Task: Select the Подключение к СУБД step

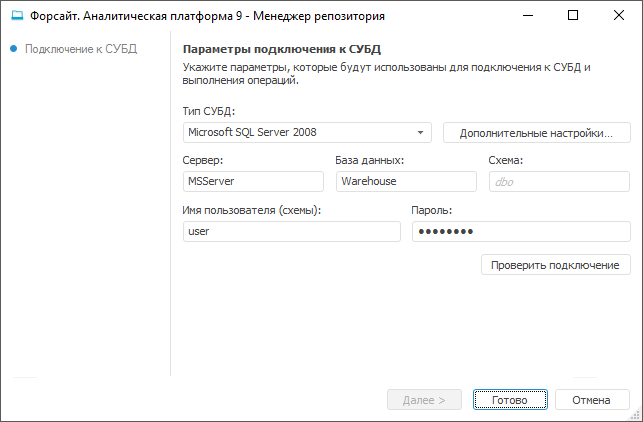Action: click(x=81, y=48)
